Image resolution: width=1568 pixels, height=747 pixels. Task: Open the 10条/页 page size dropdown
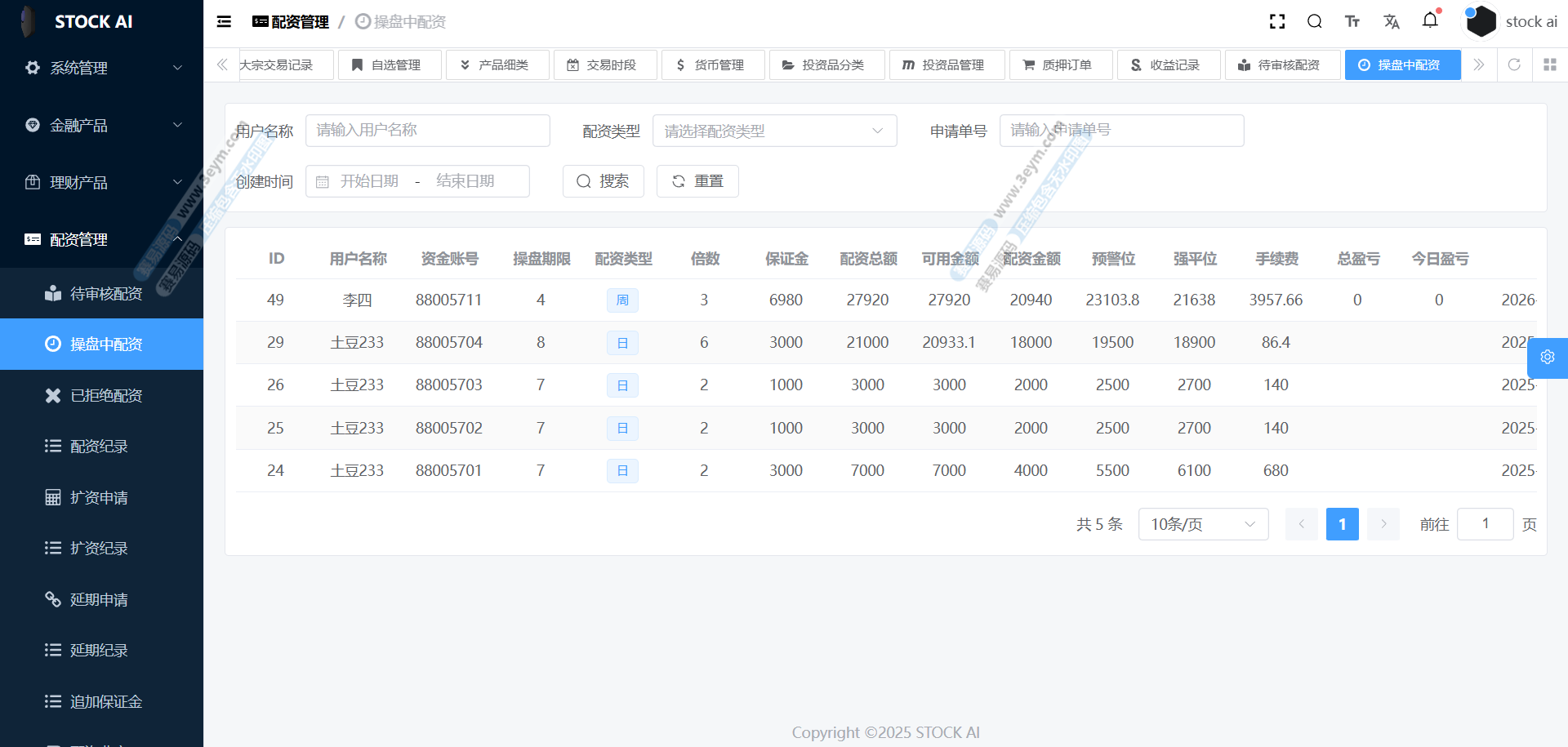[1202, 524]
